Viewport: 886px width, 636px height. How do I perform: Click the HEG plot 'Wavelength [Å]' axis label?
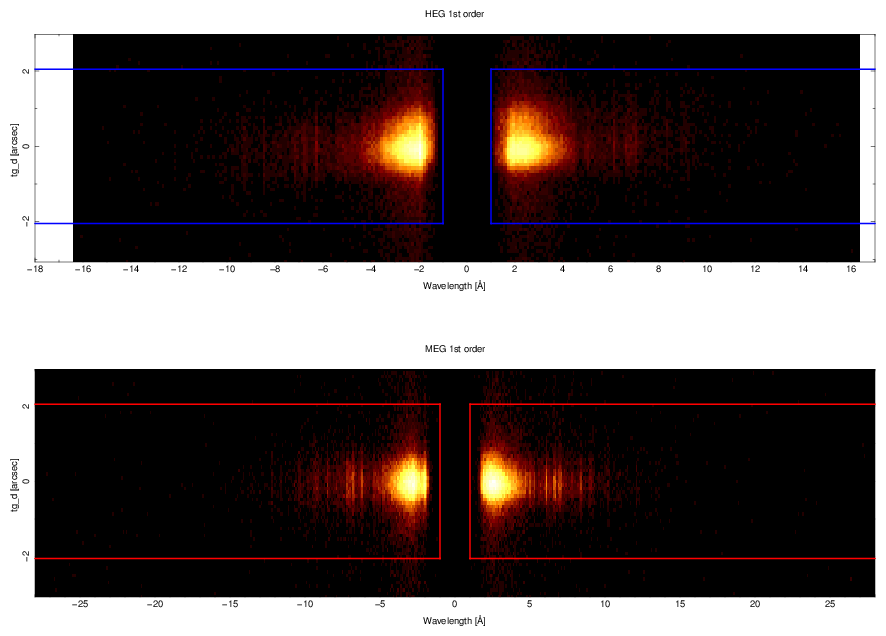tap(454, 285)
